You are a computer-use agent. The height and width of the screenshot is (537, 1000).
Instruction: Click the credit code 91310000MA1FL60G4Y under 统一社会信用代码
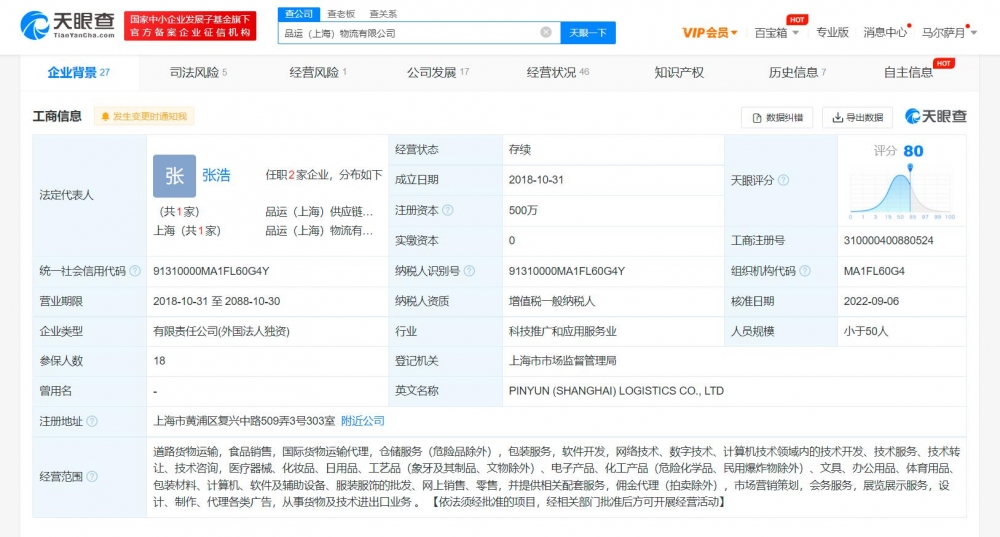pyautogui.click(x=211, y=271)
